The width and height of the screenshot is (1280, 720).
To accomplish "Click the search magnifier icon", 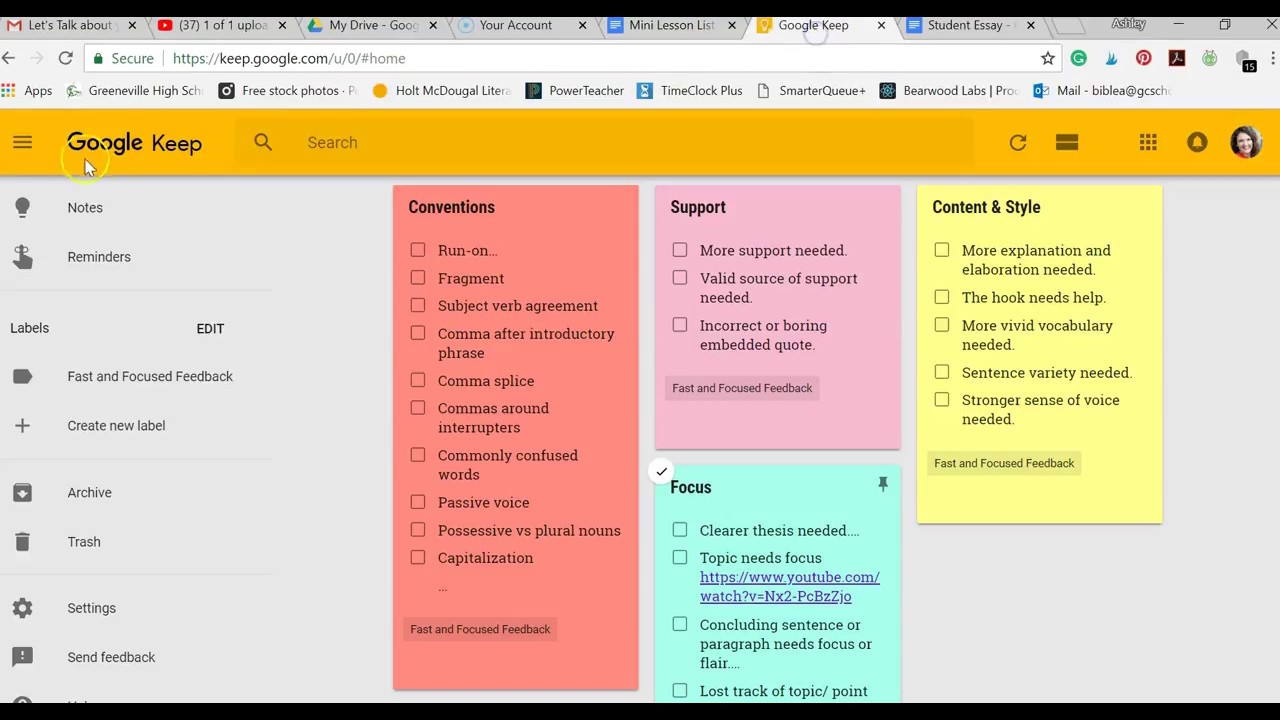I will click(263, 142).
